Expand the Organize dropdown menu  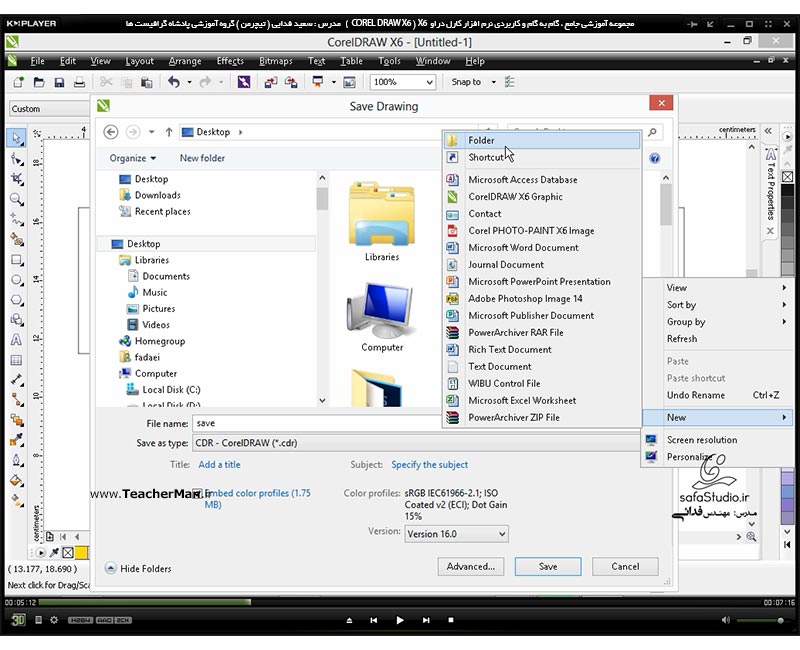coord(133,158)
